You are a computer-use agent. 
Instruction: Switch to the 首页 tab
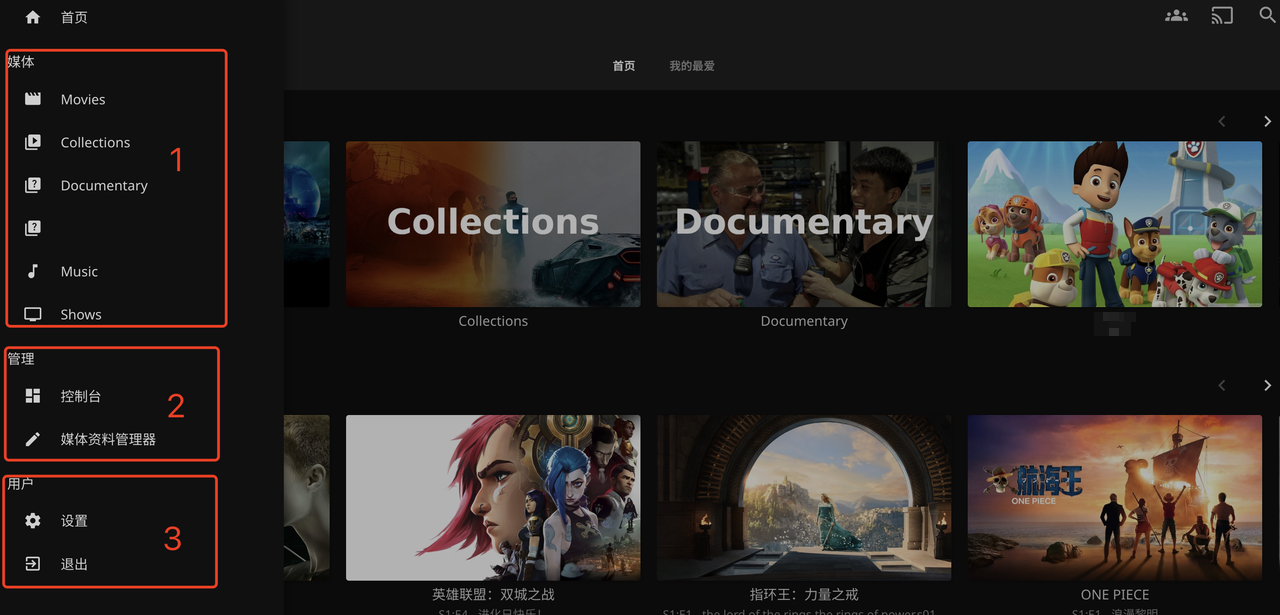click(624, 66)
